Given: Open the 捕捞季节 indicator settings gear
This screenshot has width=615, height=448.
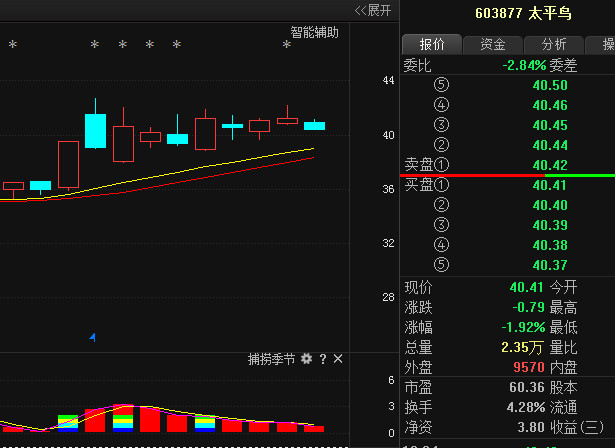Looking at the screenshot, I should [x=306, y=359].
